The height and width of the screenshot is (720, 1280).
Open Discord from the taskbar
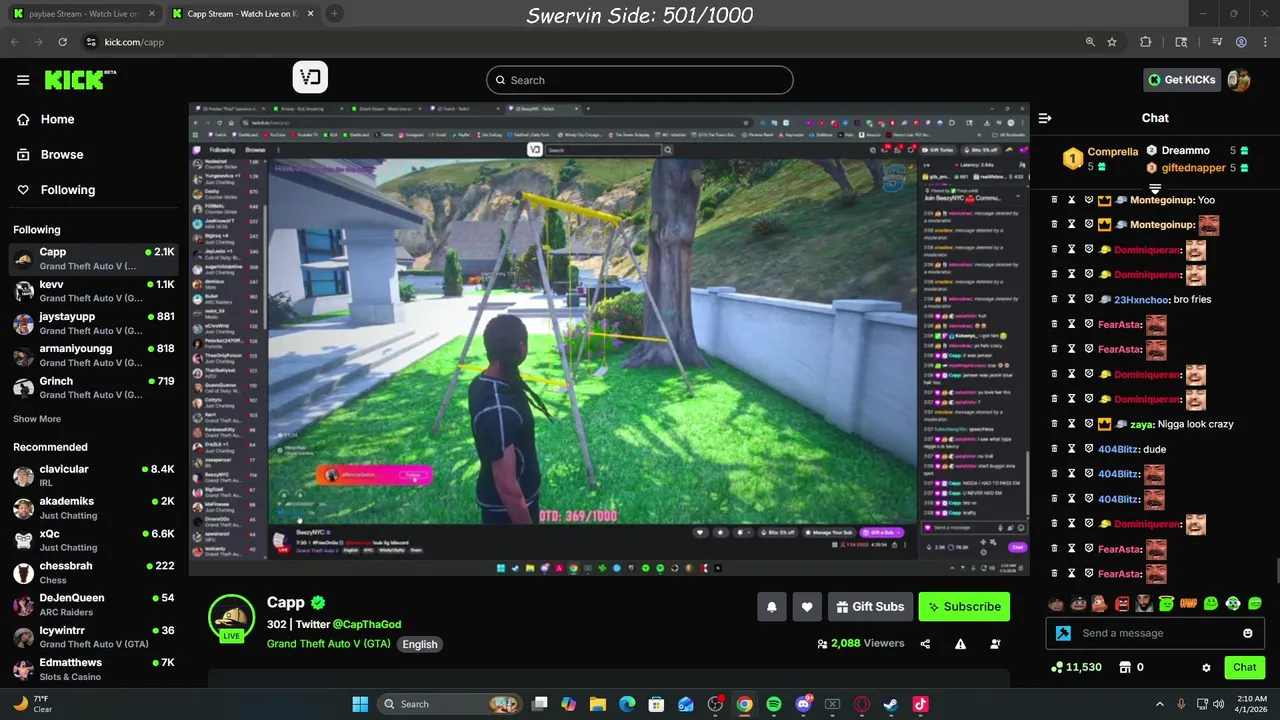point(803,704)
